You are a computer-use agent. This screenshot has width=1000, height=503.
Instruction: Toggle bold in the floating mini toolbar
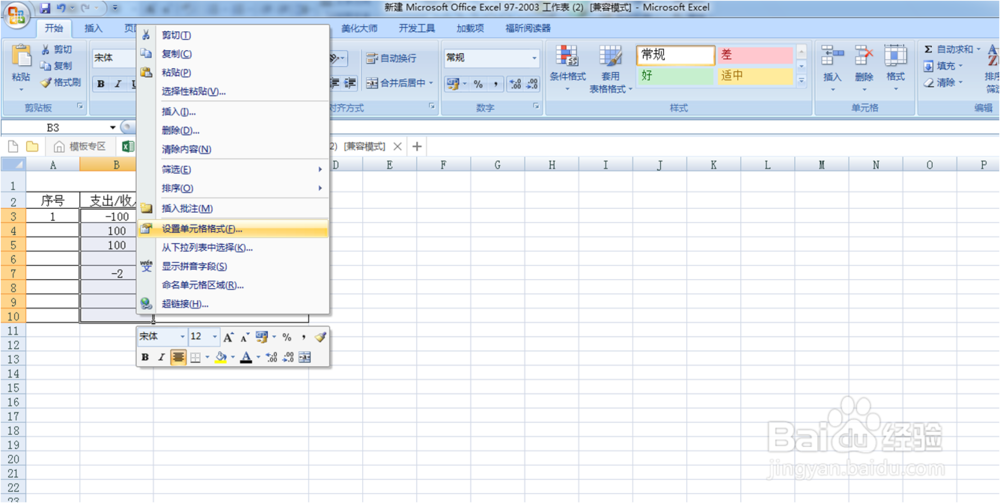[145, 358]
